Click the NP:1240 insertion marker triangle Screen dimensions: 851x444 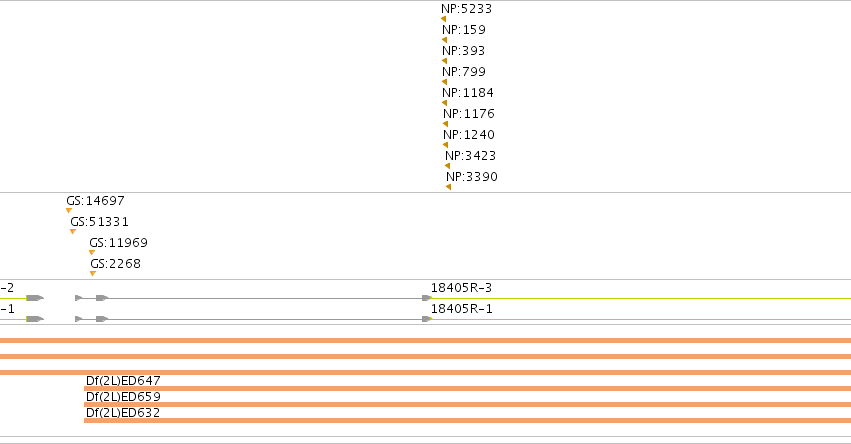pos(446,145)
